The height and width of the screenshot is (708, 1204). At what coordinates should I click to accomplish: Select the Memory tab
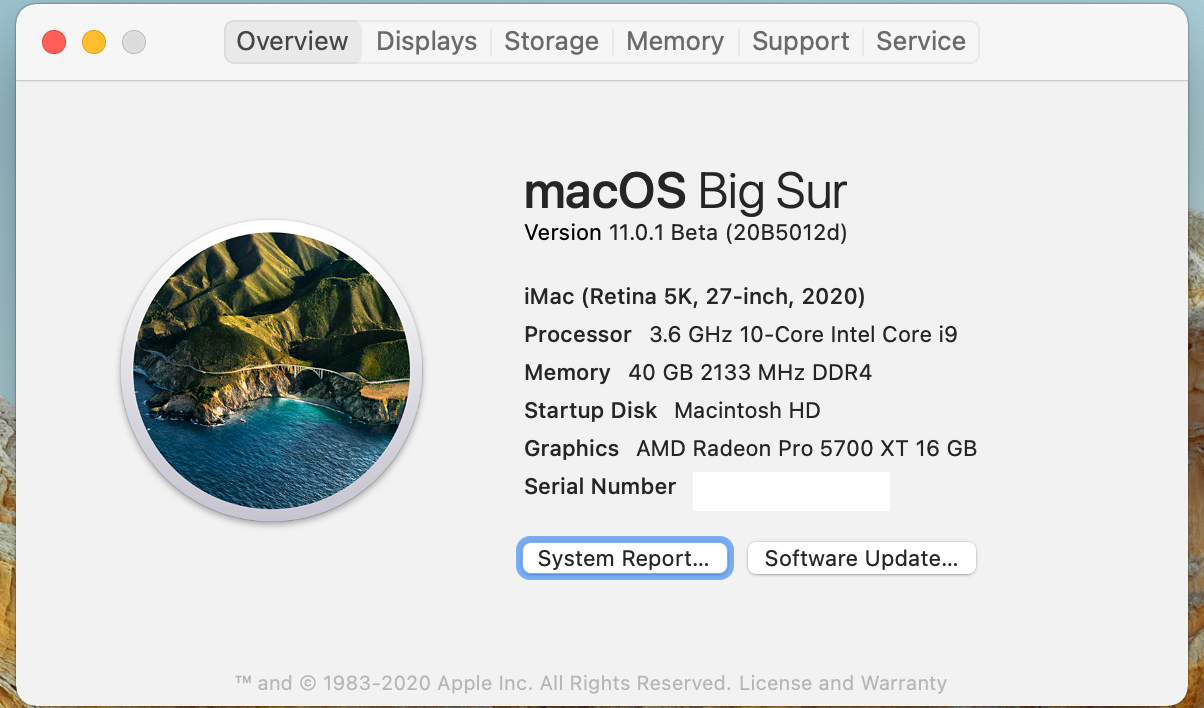[x=675, y=42]
